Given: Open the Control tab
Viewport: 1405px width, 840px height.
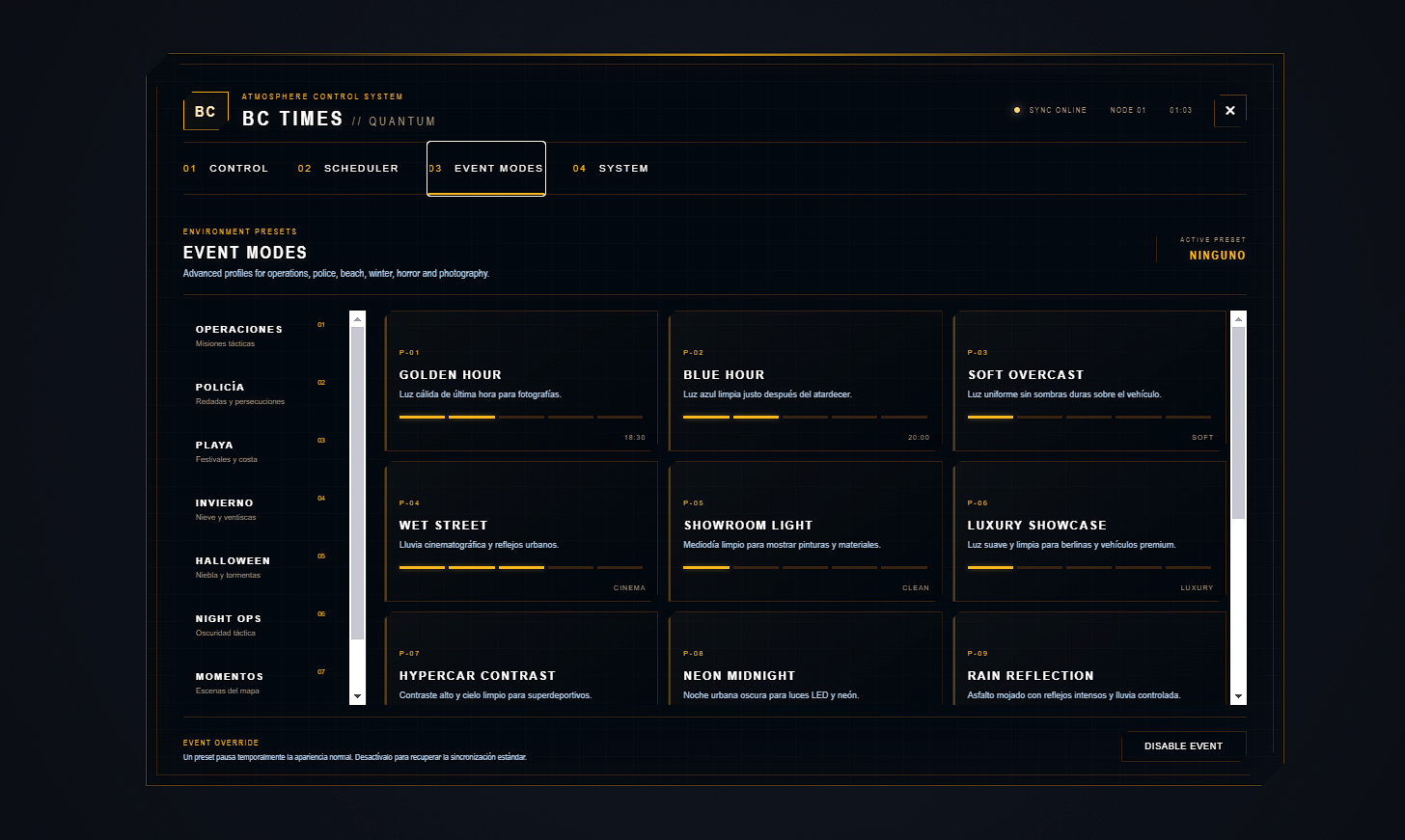Looking at the screenshot, I should pos(226,169).
